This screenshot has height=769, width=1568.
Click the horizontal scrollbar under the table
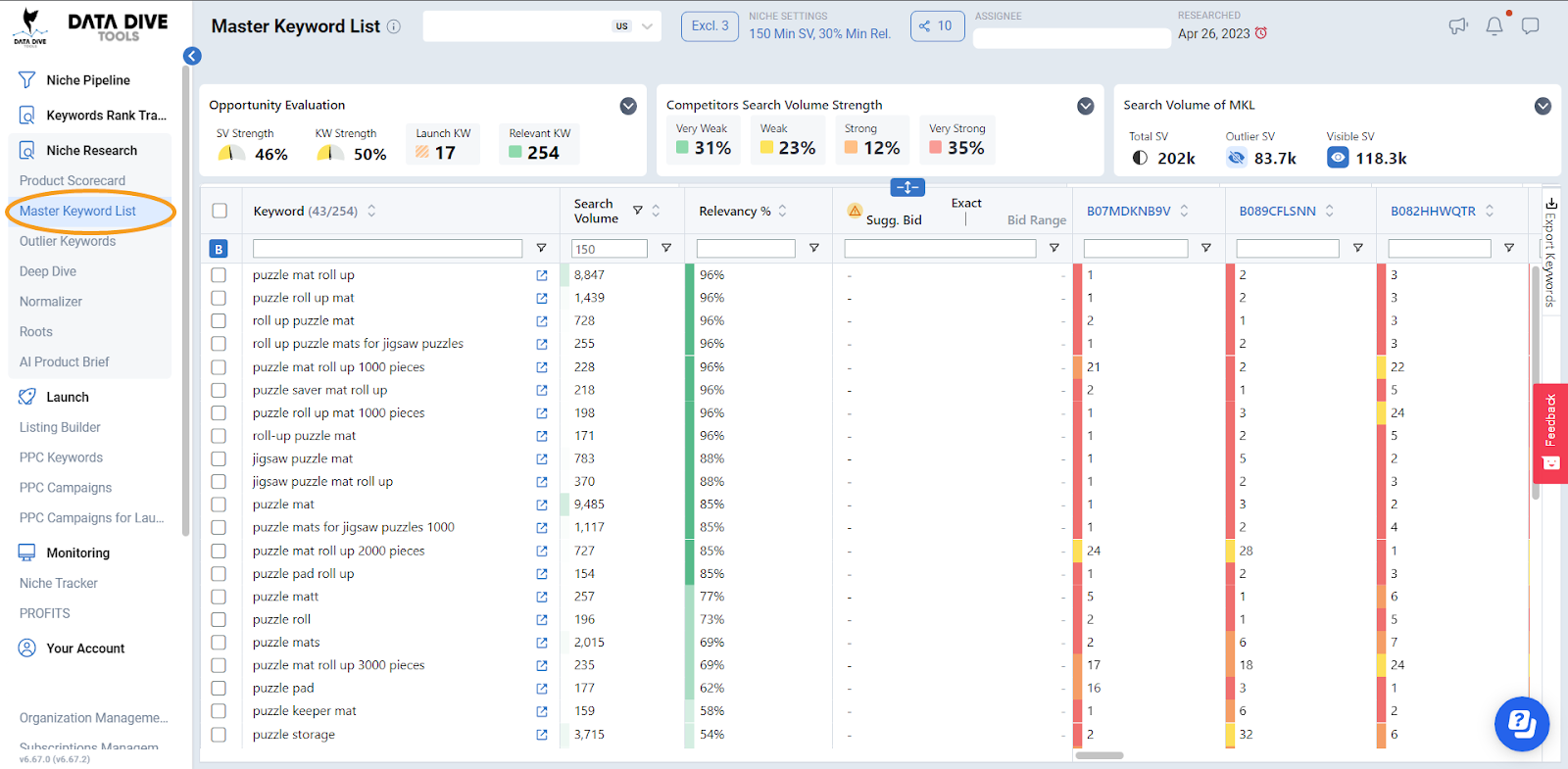[1100, 755]
